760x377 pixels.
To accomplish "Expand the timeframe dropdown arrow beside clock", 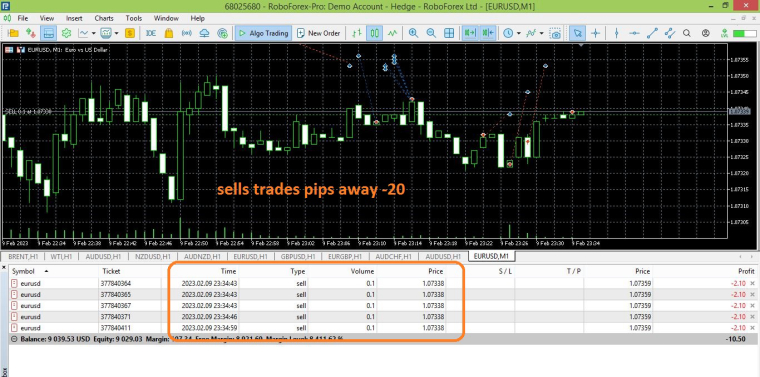I will [x=518, y=33].
